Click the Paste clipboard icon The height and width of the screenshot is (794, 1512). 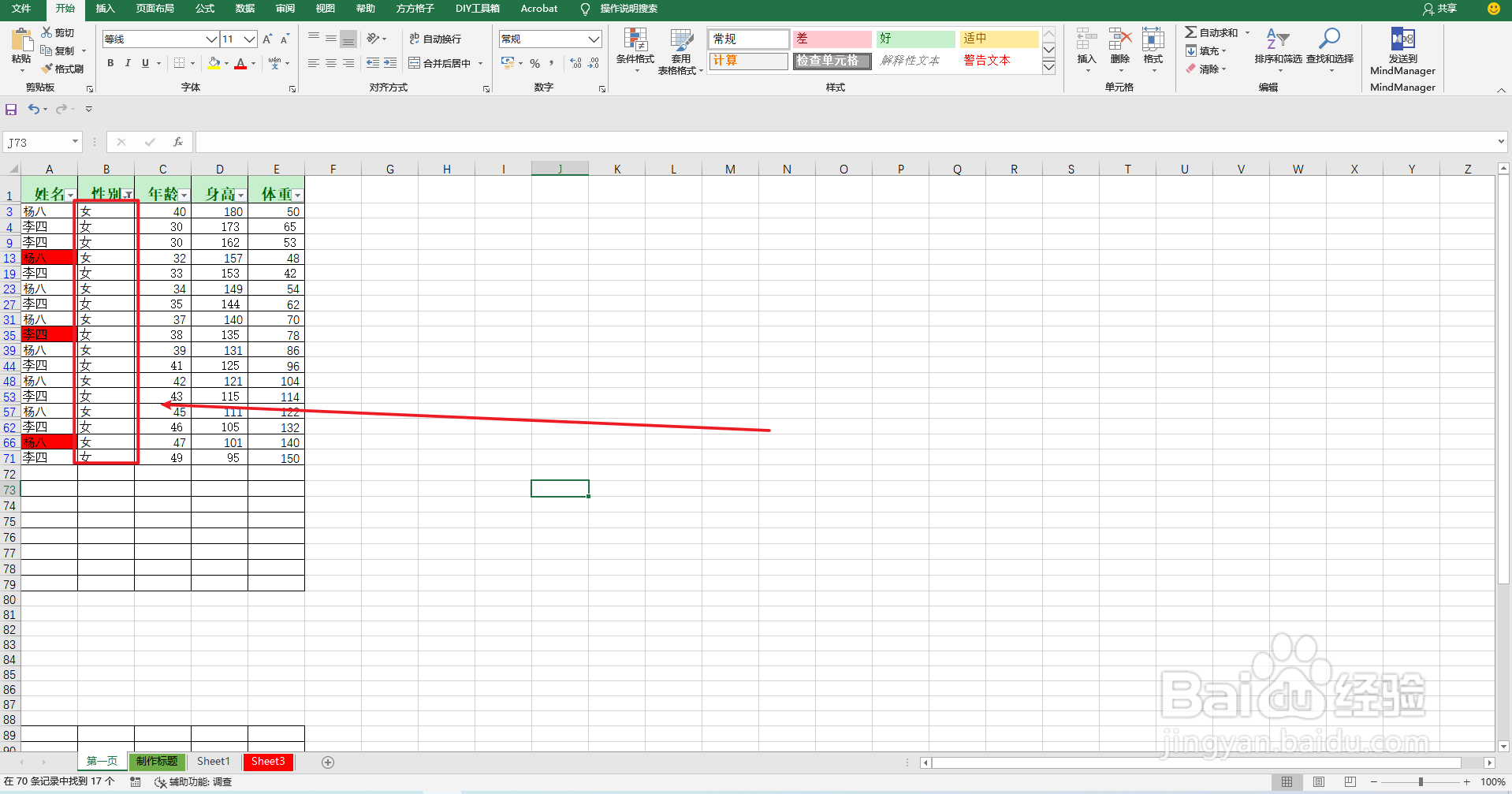click(21, 39)
